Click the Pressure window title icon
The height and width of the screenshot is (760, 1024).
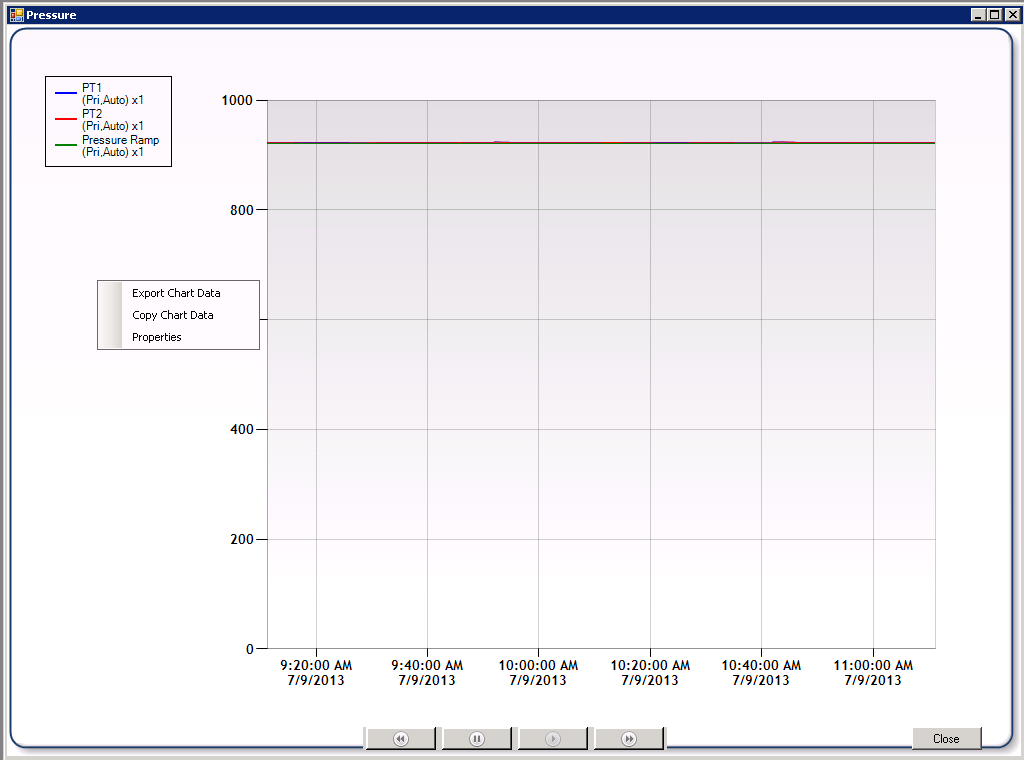tap(16, 15)
